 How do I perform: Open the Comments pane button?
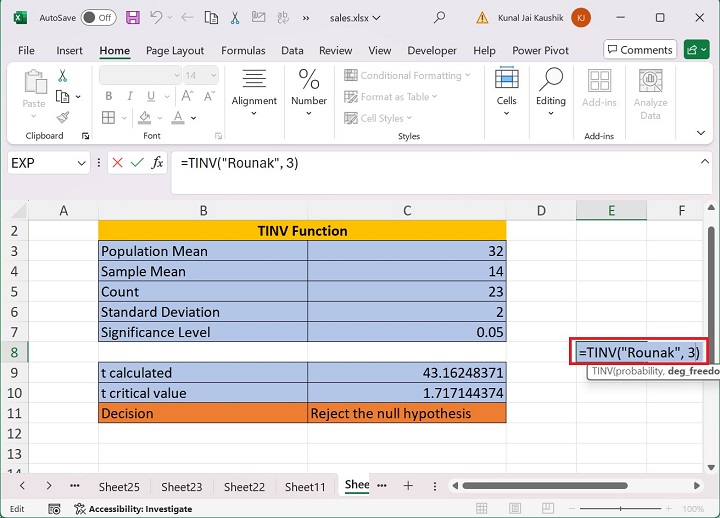639,50
